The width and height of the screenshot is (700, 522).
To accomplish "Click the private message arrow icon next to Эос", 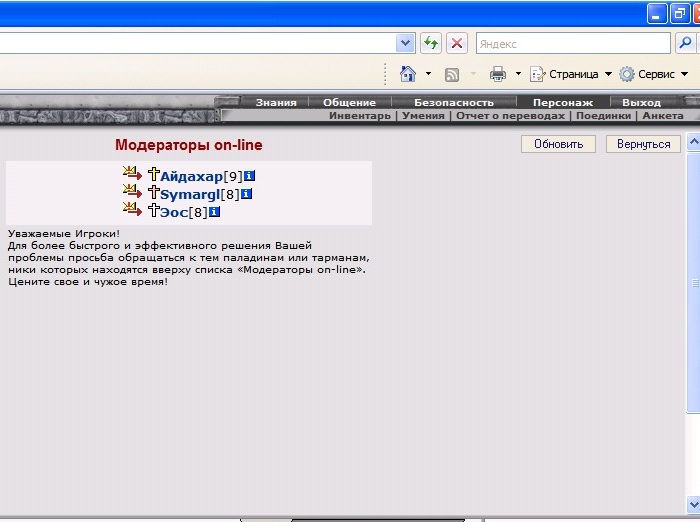I will (132, 209).
